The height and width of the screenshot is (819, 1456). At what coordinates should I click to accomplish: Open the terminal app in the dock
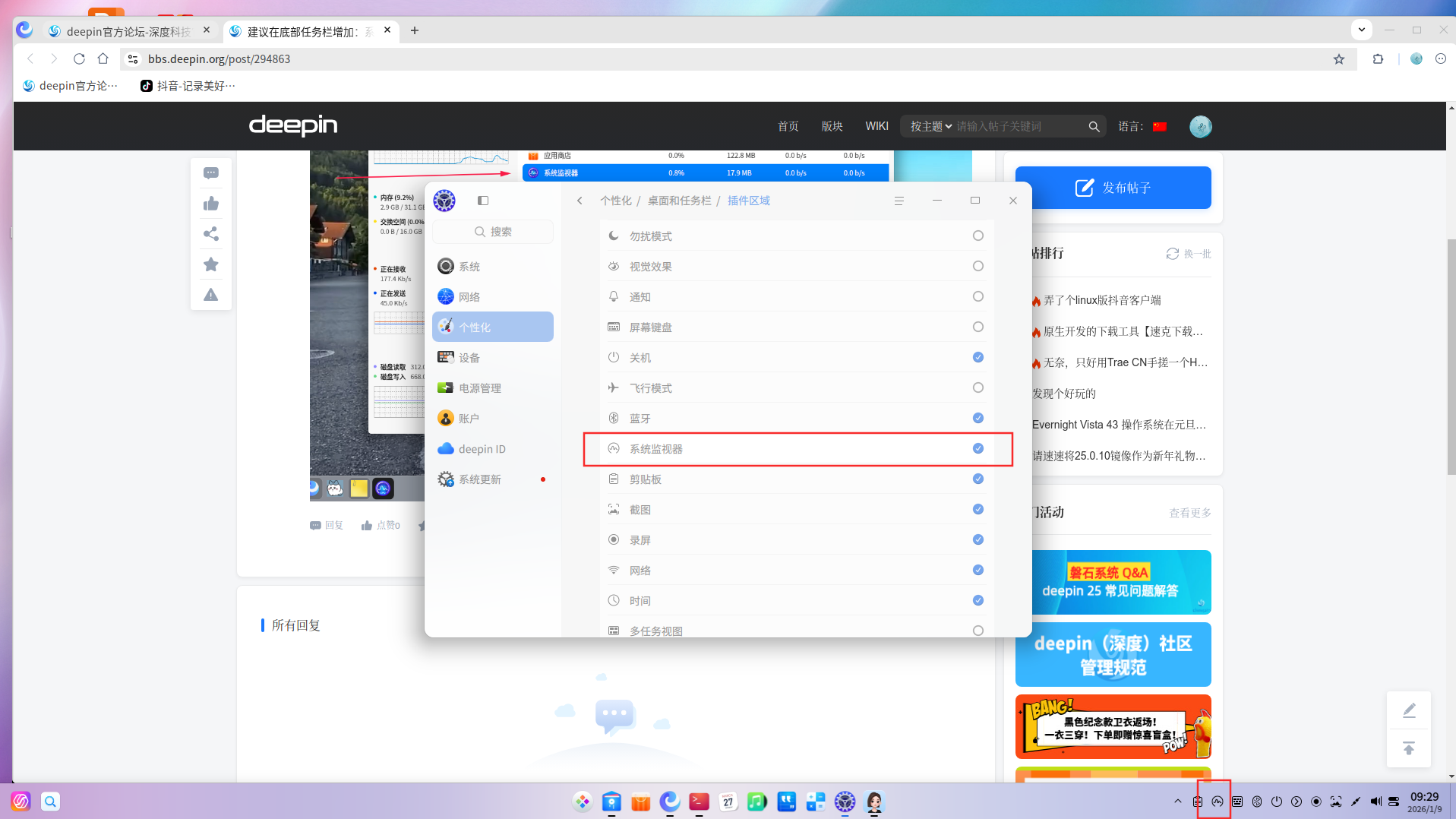699,802
